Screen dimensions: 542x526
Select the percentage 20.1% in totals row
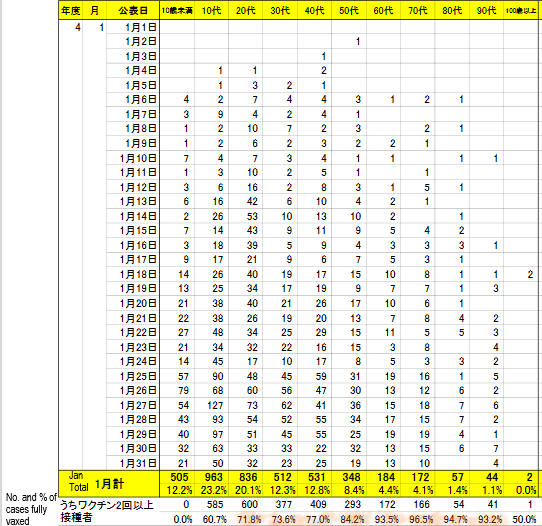[248, 490]
